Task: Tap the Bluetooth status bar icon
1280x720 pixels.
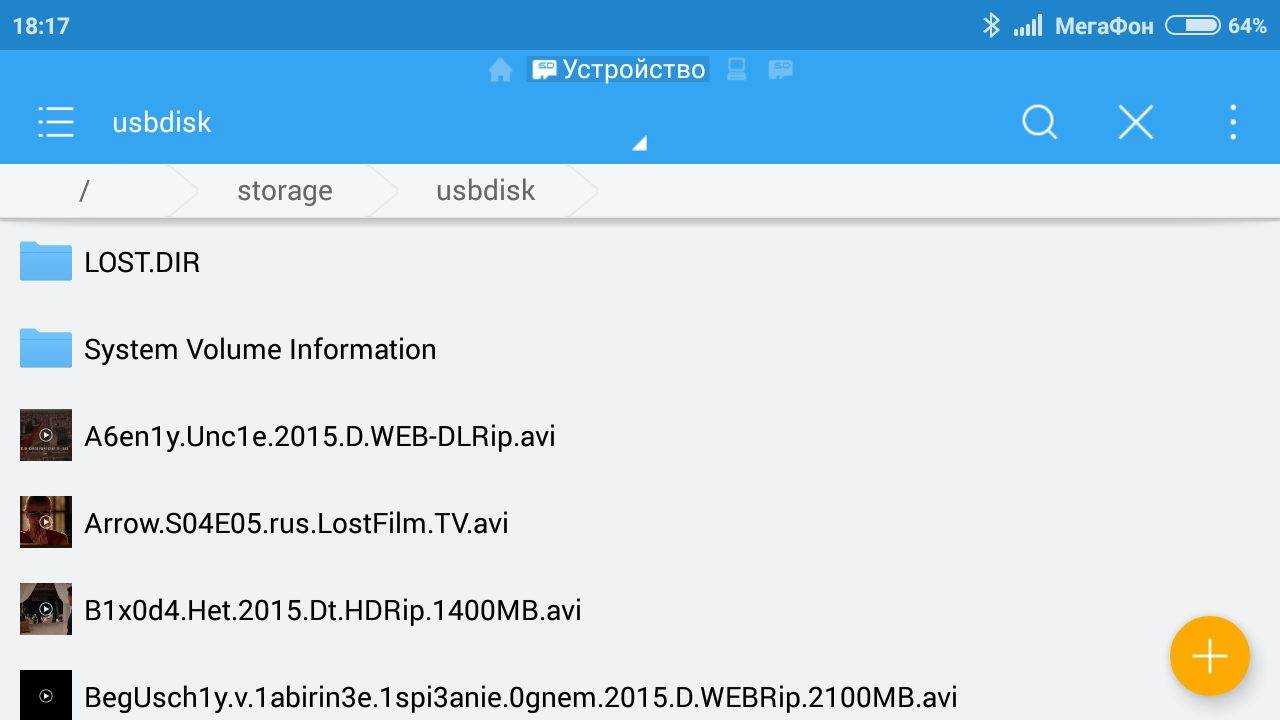Action: coord(991,26)
